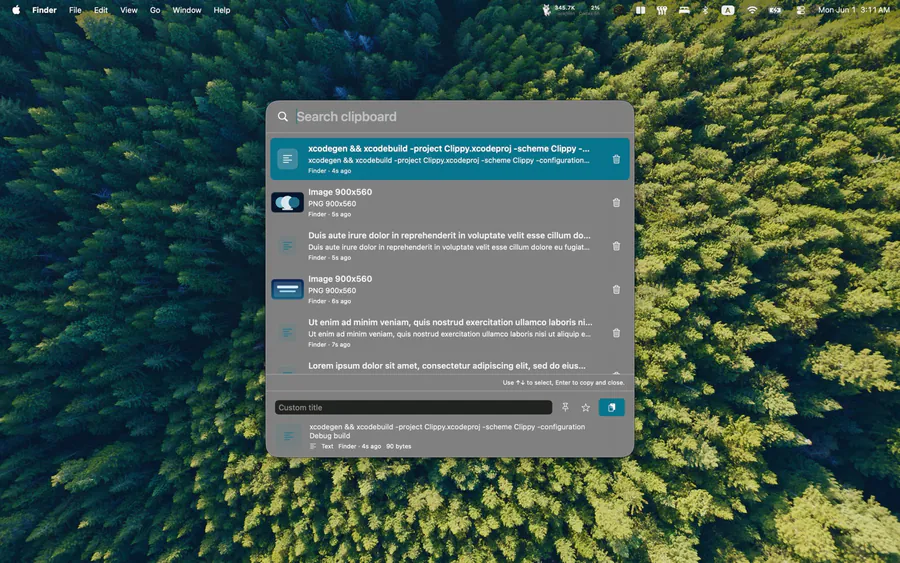Open the Go menu

[155, 10]
